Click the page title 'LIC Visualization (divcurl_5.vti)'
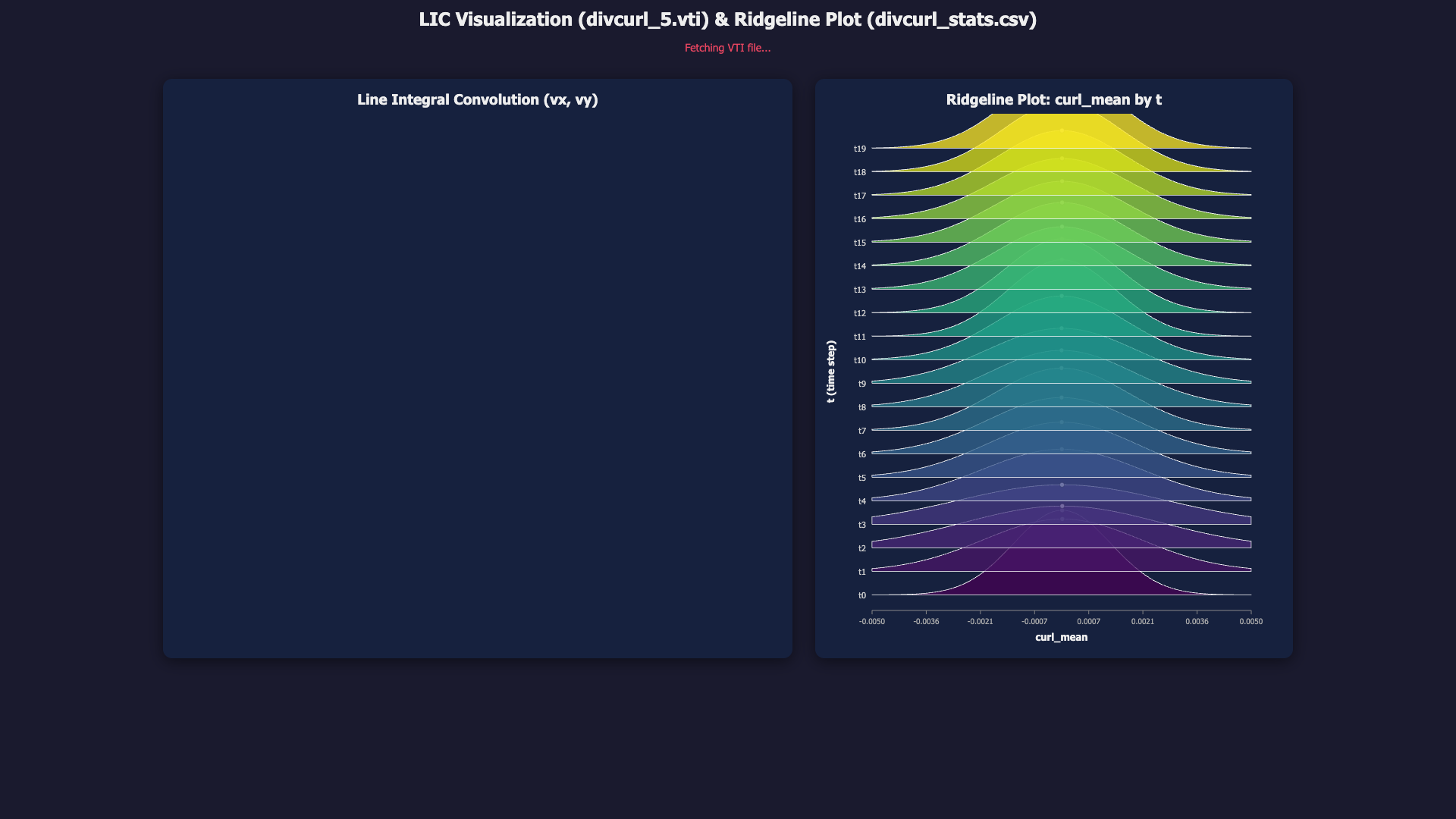The image size is (1456, 819). click(x=564, y=19)
